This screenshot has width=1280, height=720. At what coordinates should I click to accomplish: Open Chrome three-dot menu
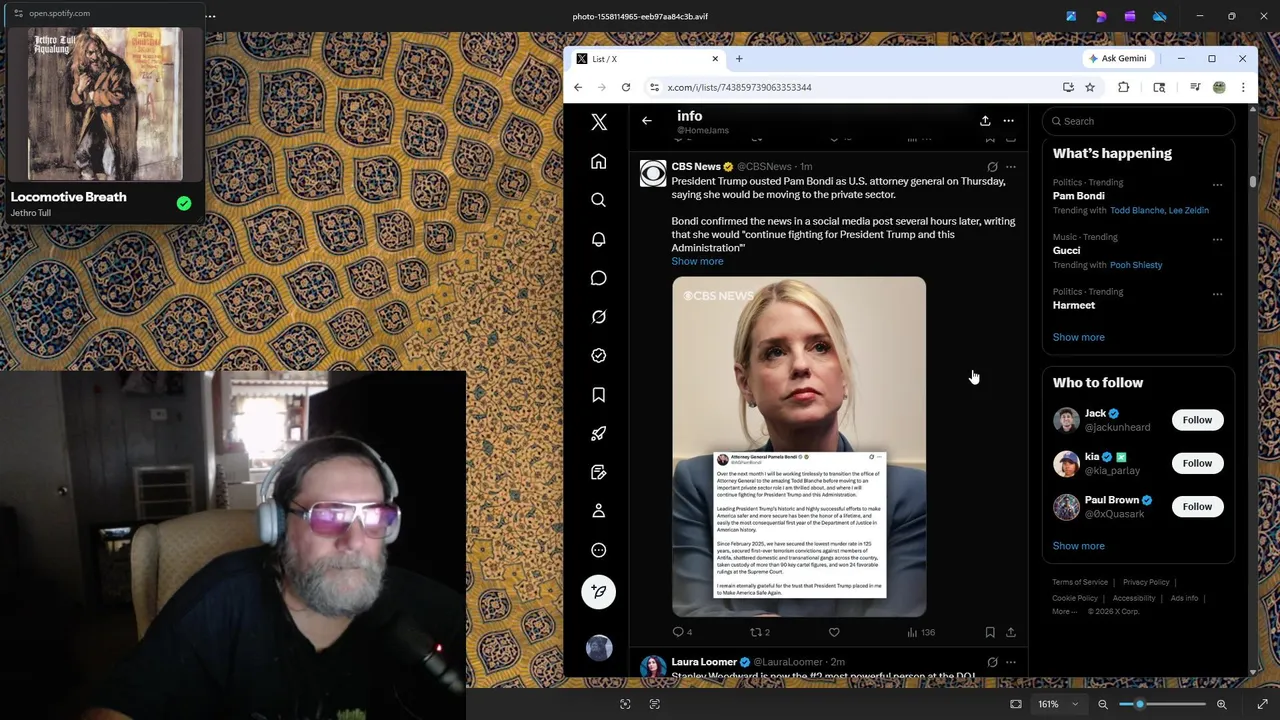(1243, 87)
